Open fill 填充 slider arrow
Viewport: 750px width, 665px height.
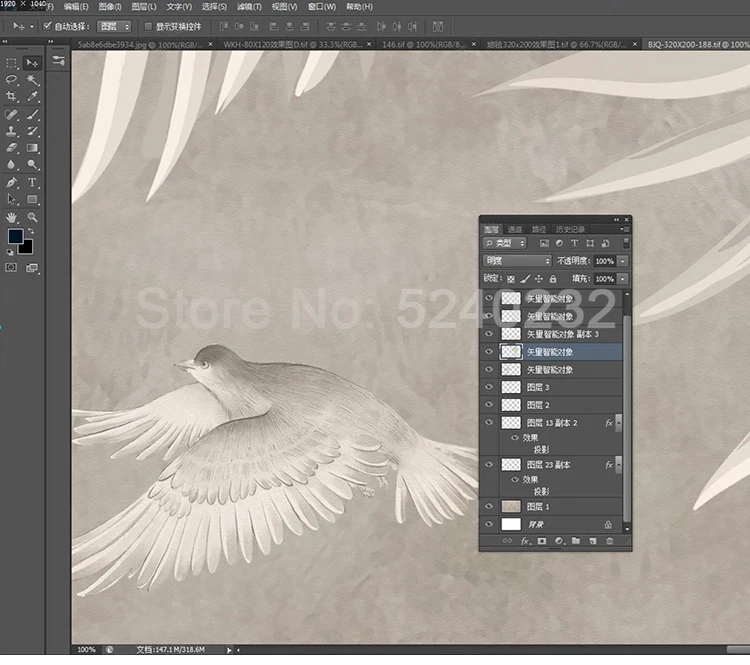623,279
